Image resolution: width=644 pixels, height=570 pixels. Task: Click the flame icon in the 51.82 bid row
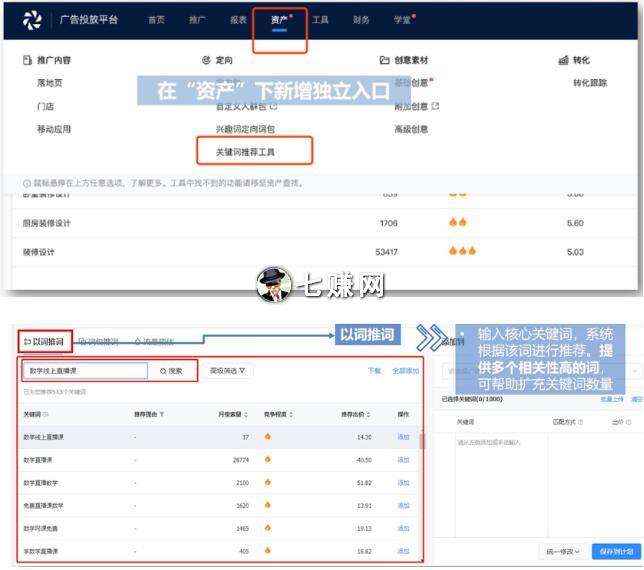[x=268, y=482]
